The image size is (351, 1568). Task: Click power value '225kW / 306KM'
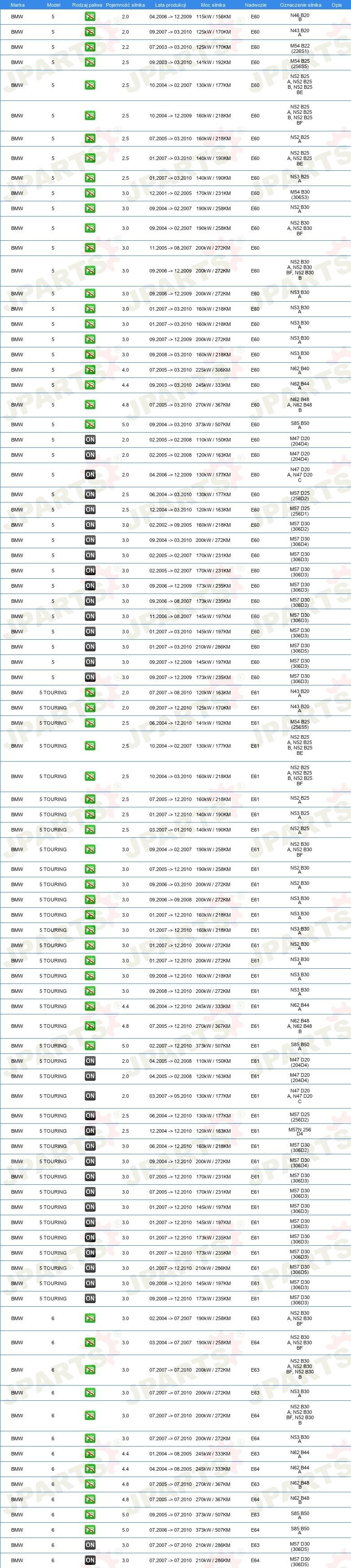[213, 370]
